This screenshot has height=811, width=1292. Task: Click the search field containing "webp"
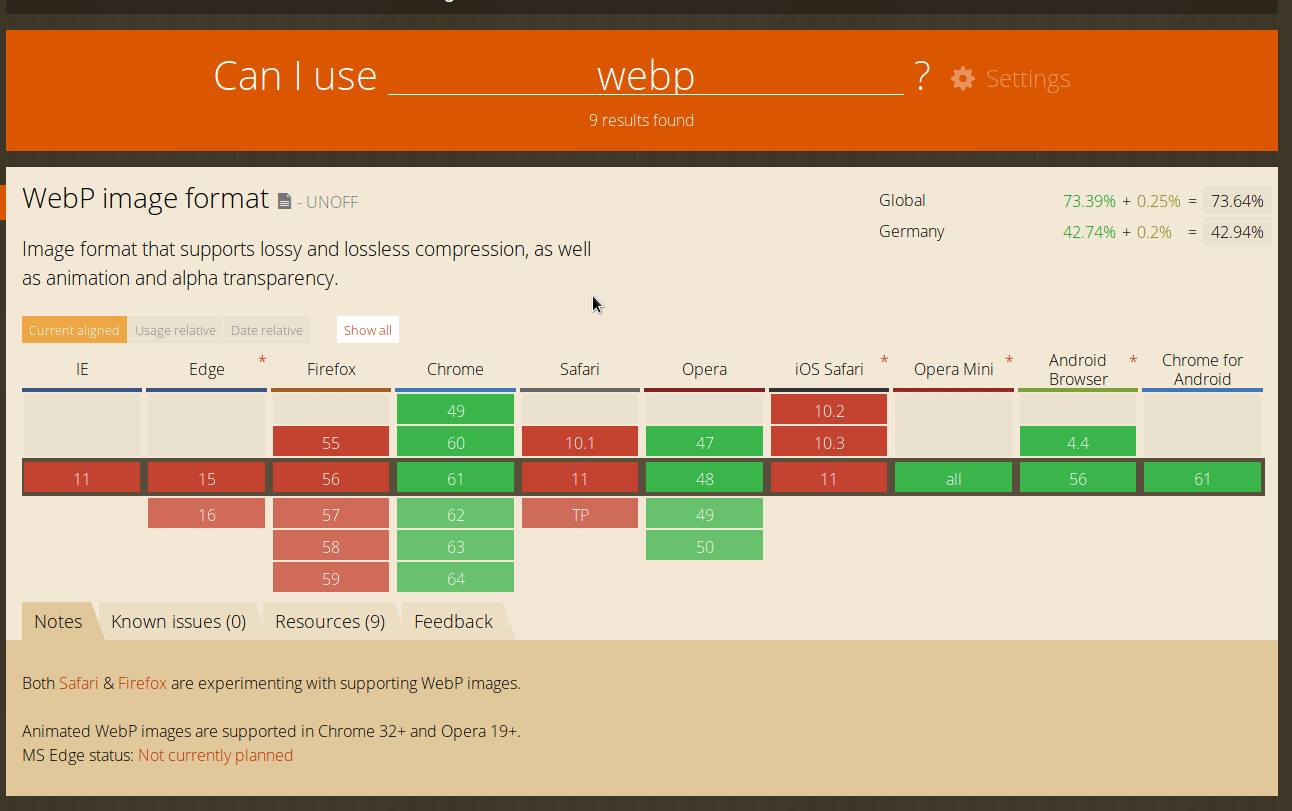point(645,76)
